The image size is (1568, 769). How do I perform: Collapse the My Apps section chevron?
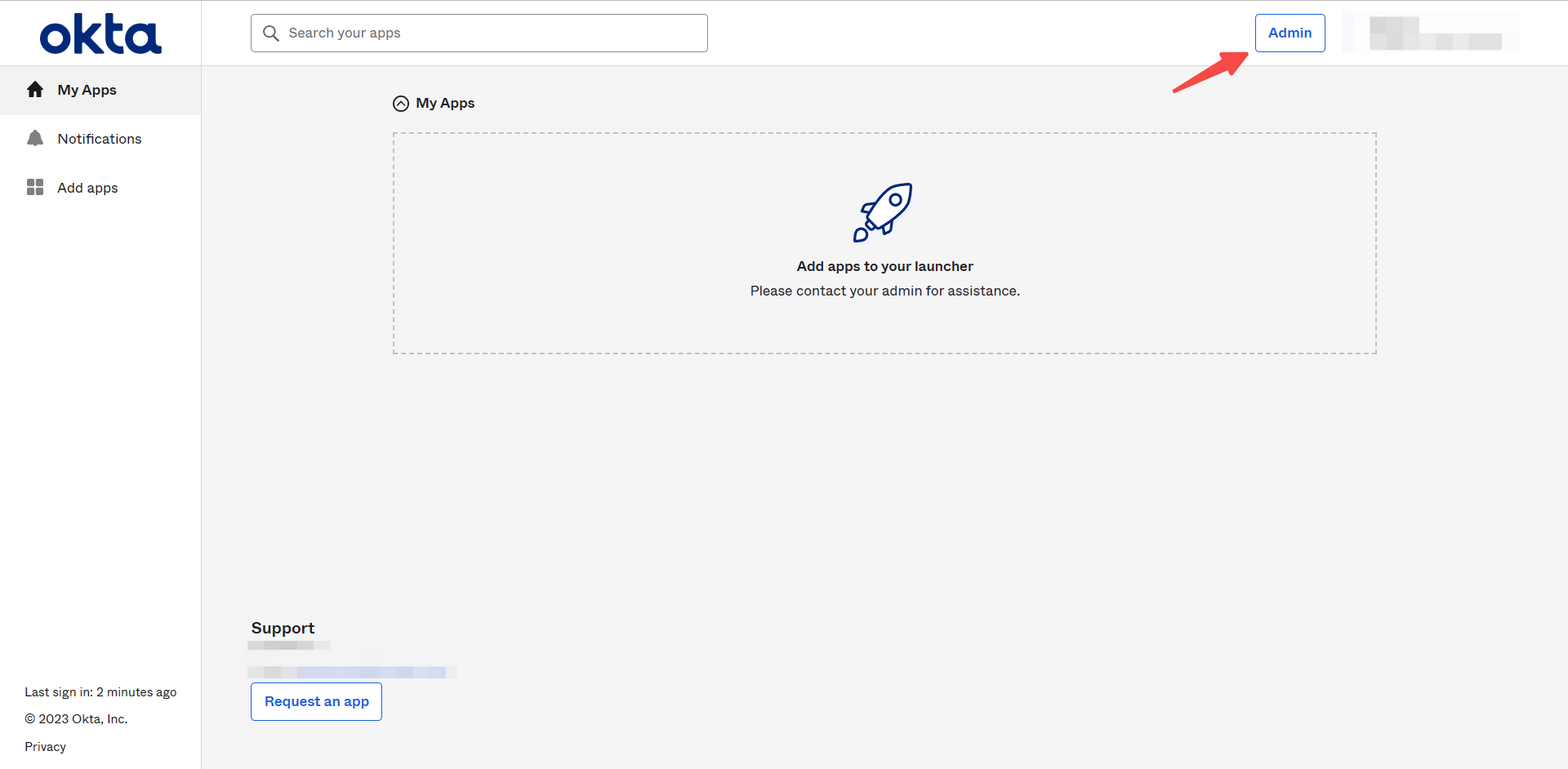click(x=401, y=104)
